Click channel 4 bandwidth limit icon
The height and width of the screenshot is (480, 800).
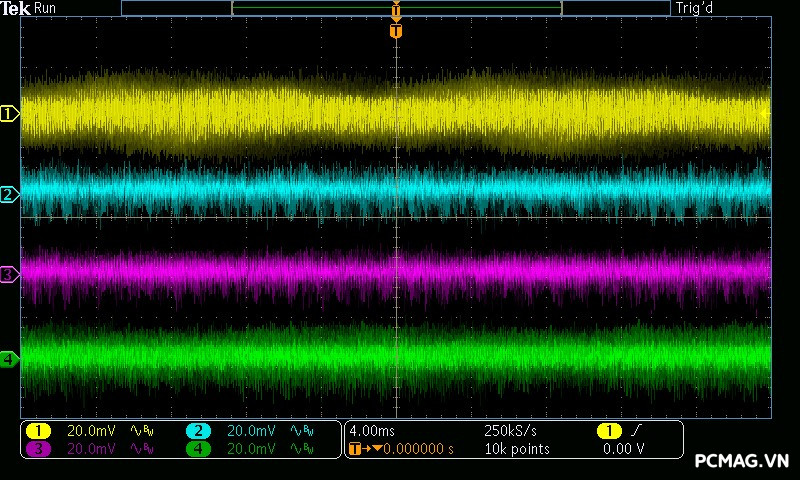pos(299,449)
